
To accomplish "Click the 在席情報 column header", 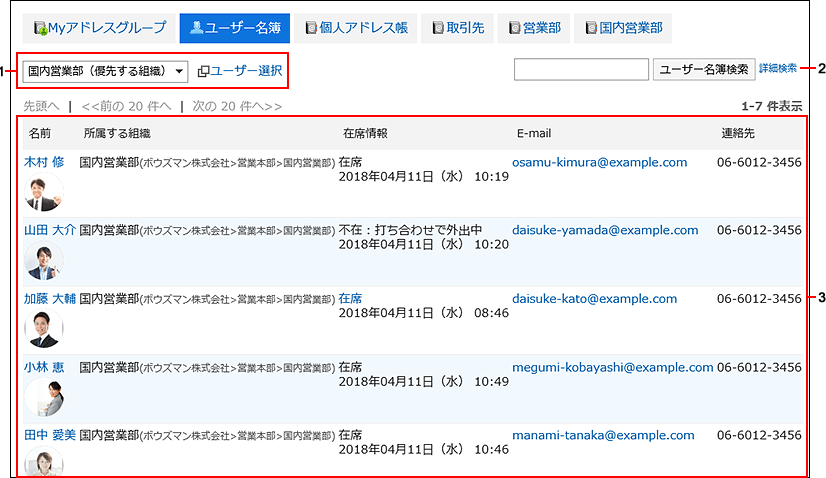I will click(365, 133).
